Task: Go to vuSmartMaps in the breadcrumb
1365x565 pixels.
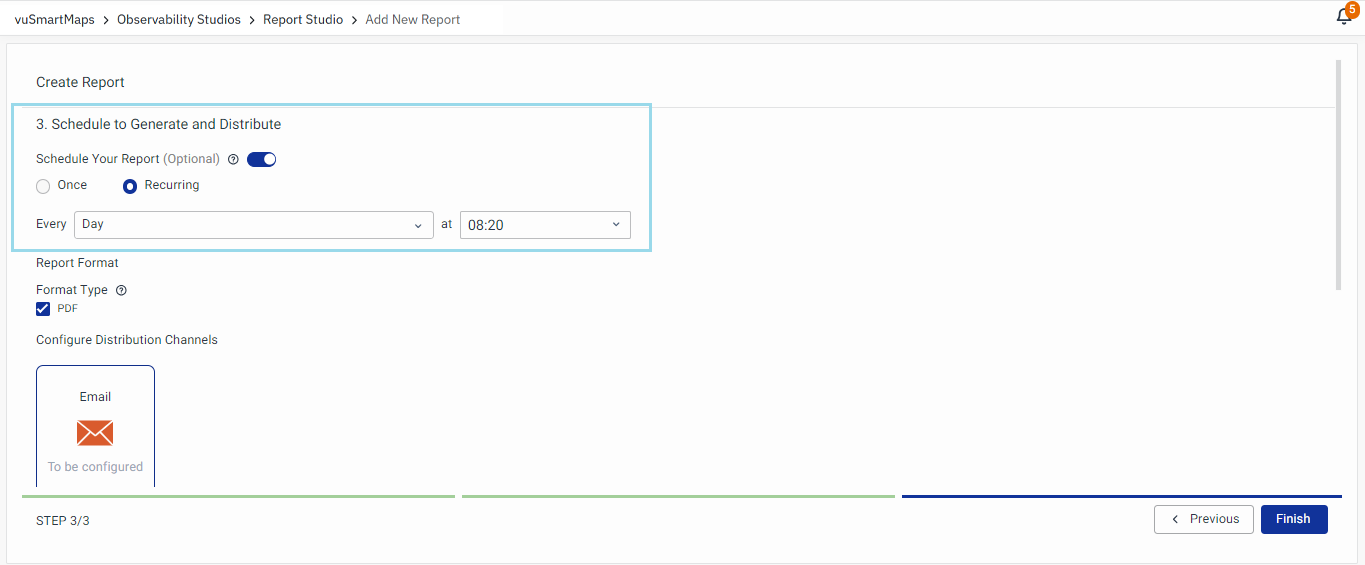Action: point(54,19)
